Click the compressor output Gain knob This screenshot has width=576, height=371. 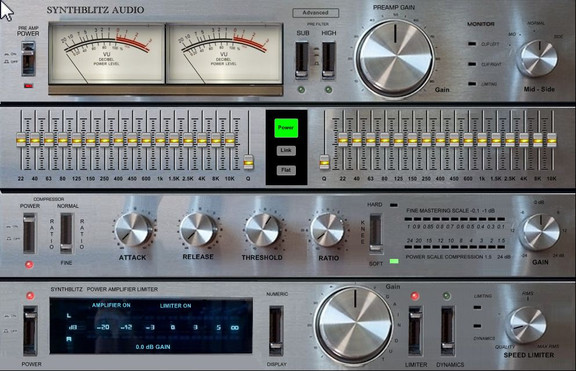[540, 232]
